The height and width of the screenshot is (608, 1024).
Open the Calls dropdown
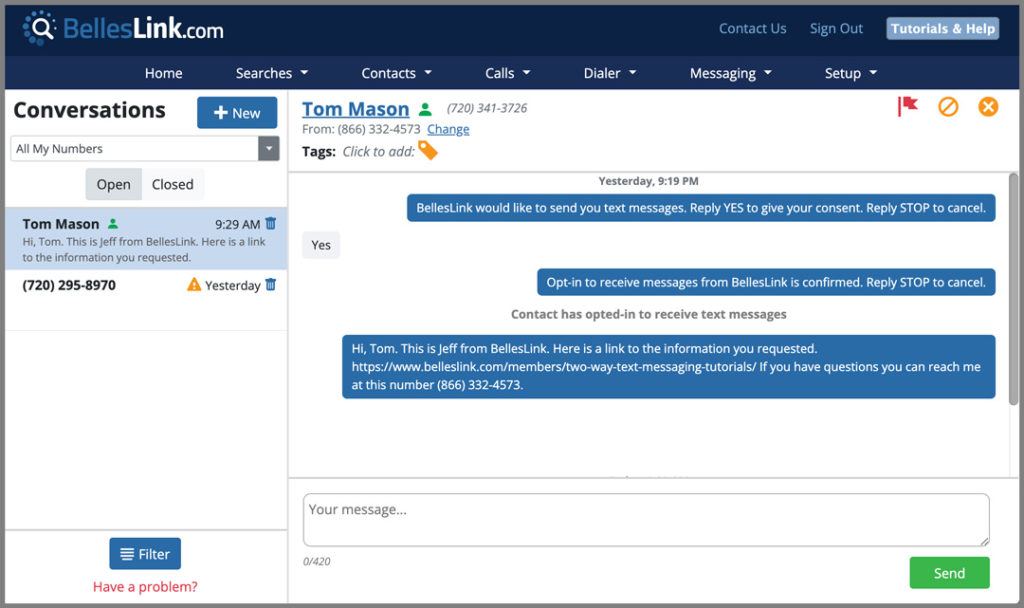coord(507,72)
